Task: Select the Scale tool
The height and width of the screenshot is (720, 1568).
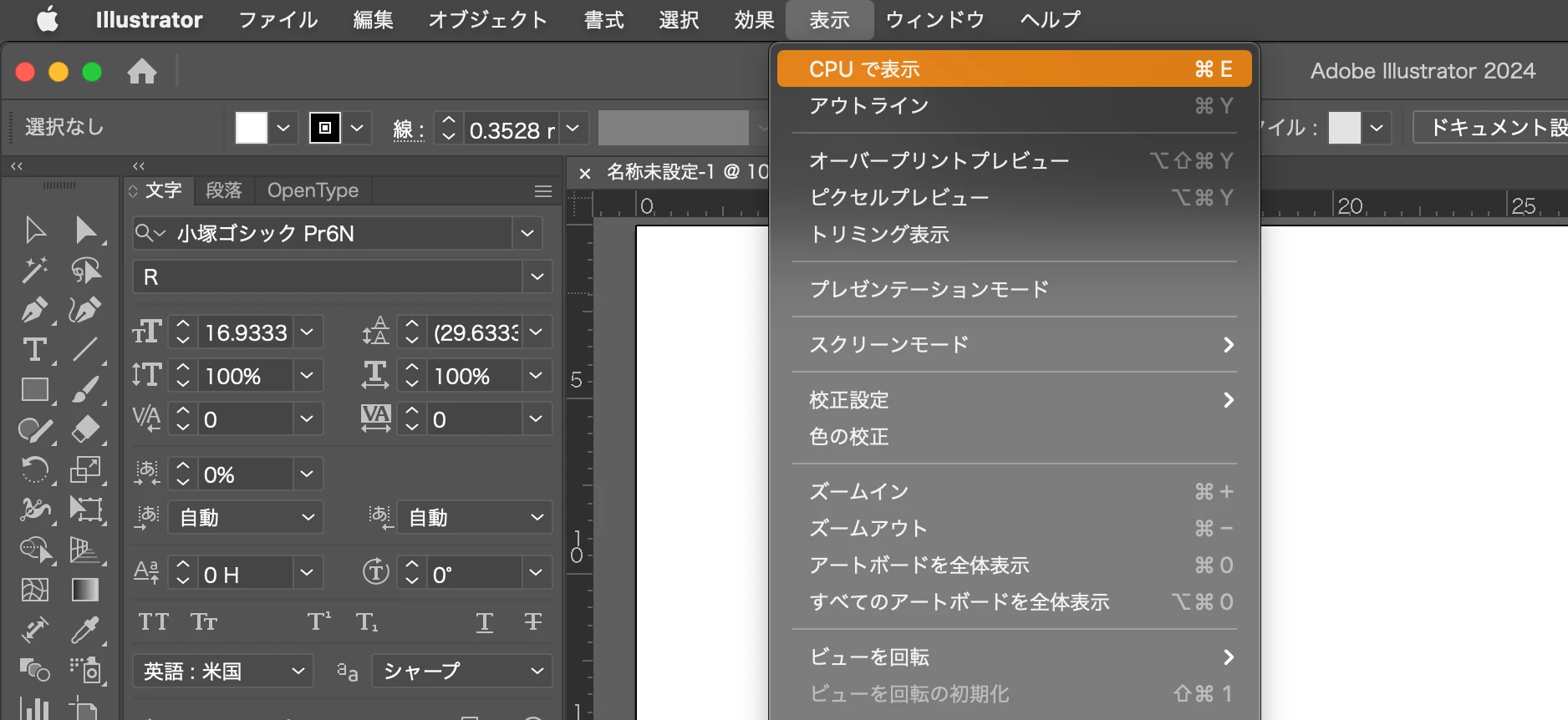Action: pyautogui.click(x=85, y=469)
